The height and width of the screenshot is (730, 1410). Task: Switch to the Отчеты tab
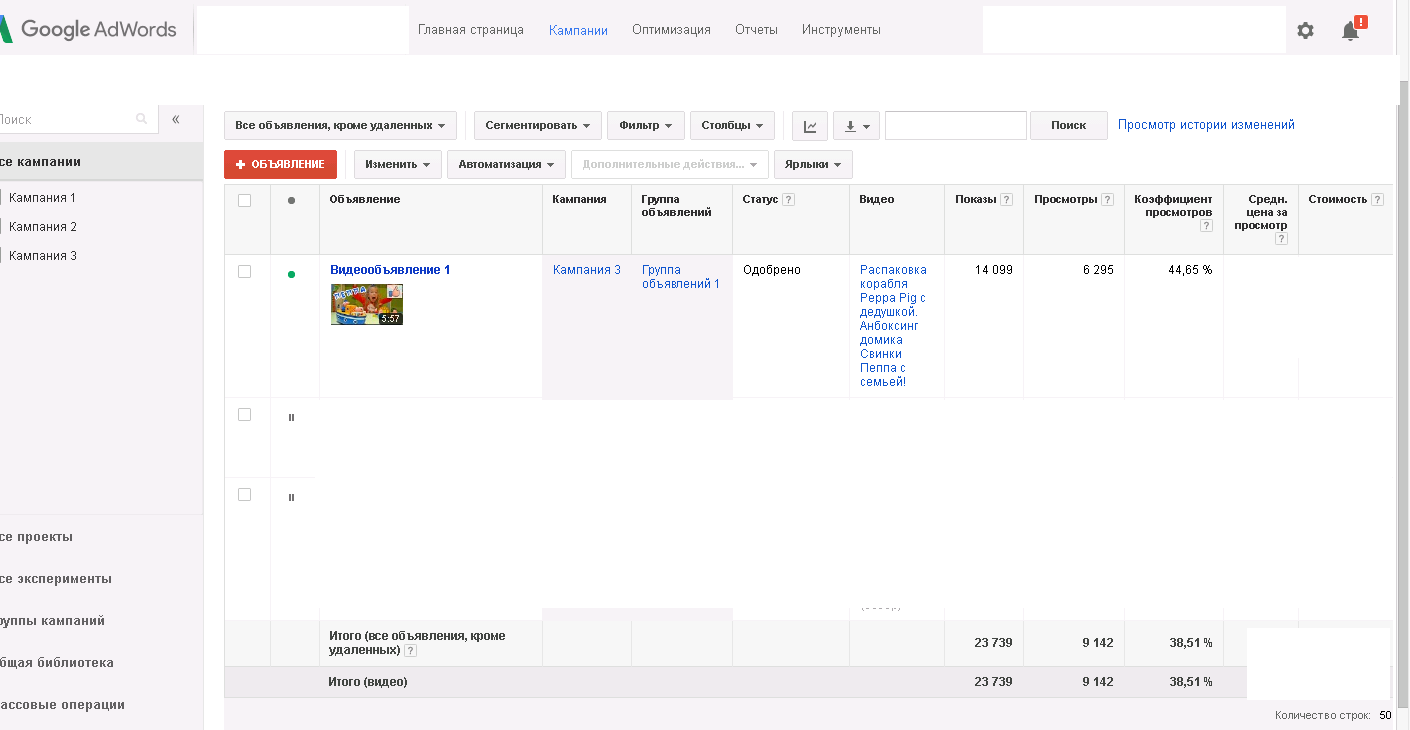(x=756, y=30)
